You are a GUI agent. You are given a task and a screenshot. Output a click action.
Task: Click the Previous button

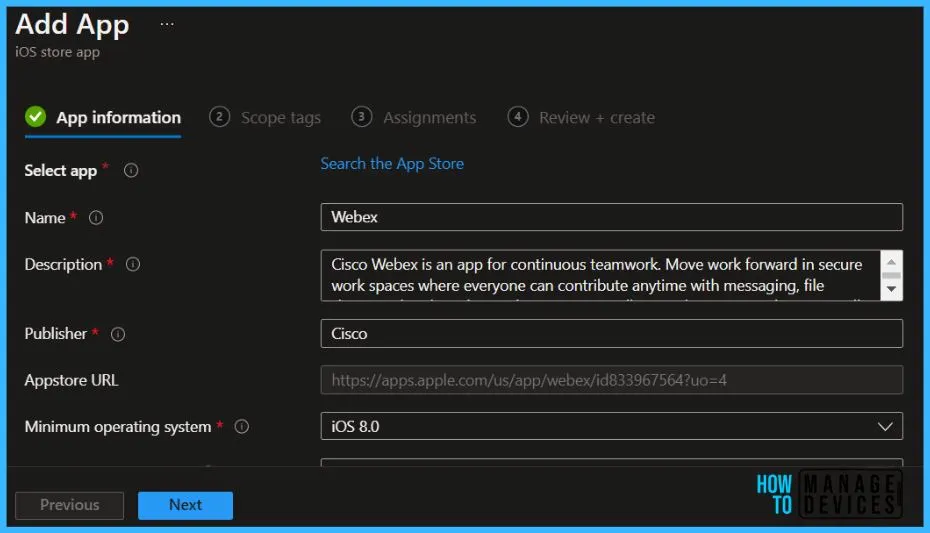pyautogui.click(x=69, y=505)
